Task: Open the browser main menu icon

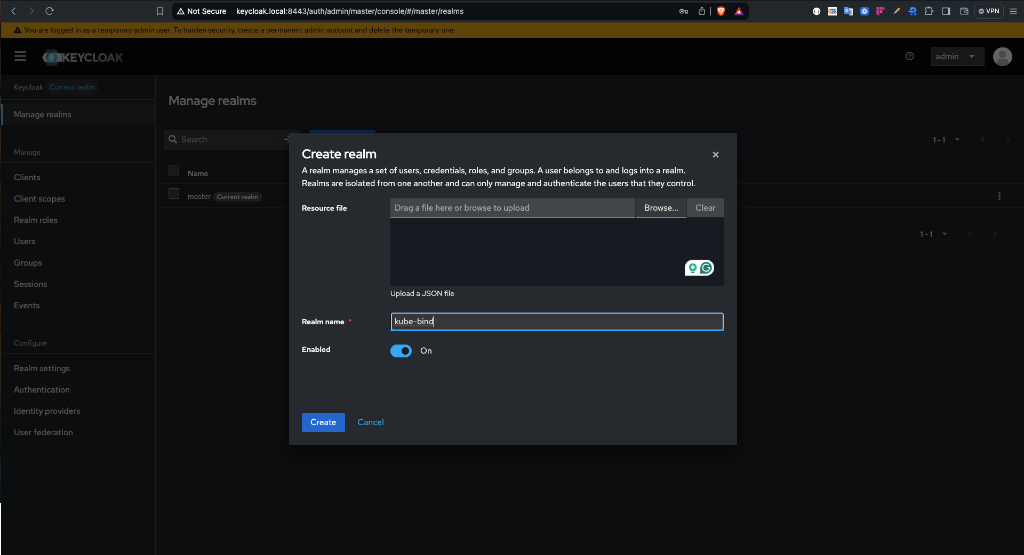Action: click(x=1014, y=11)
